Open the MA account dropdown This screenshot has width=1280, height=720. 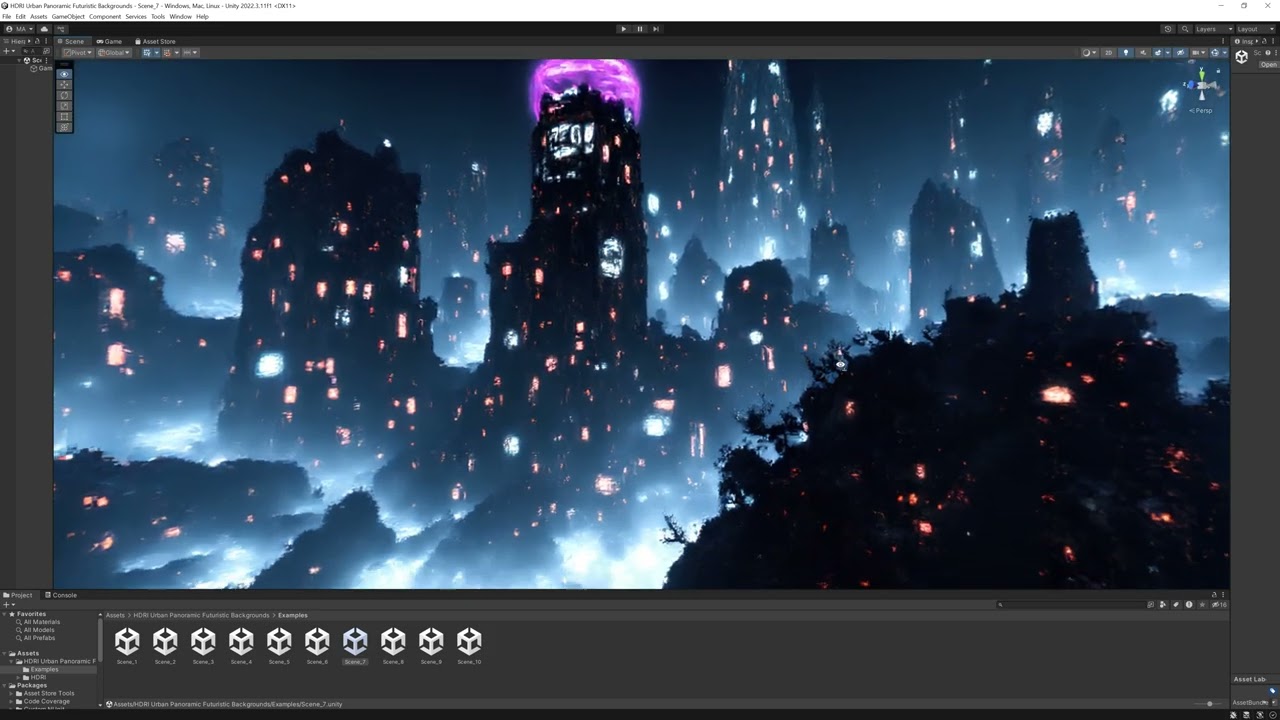point(19,29)
